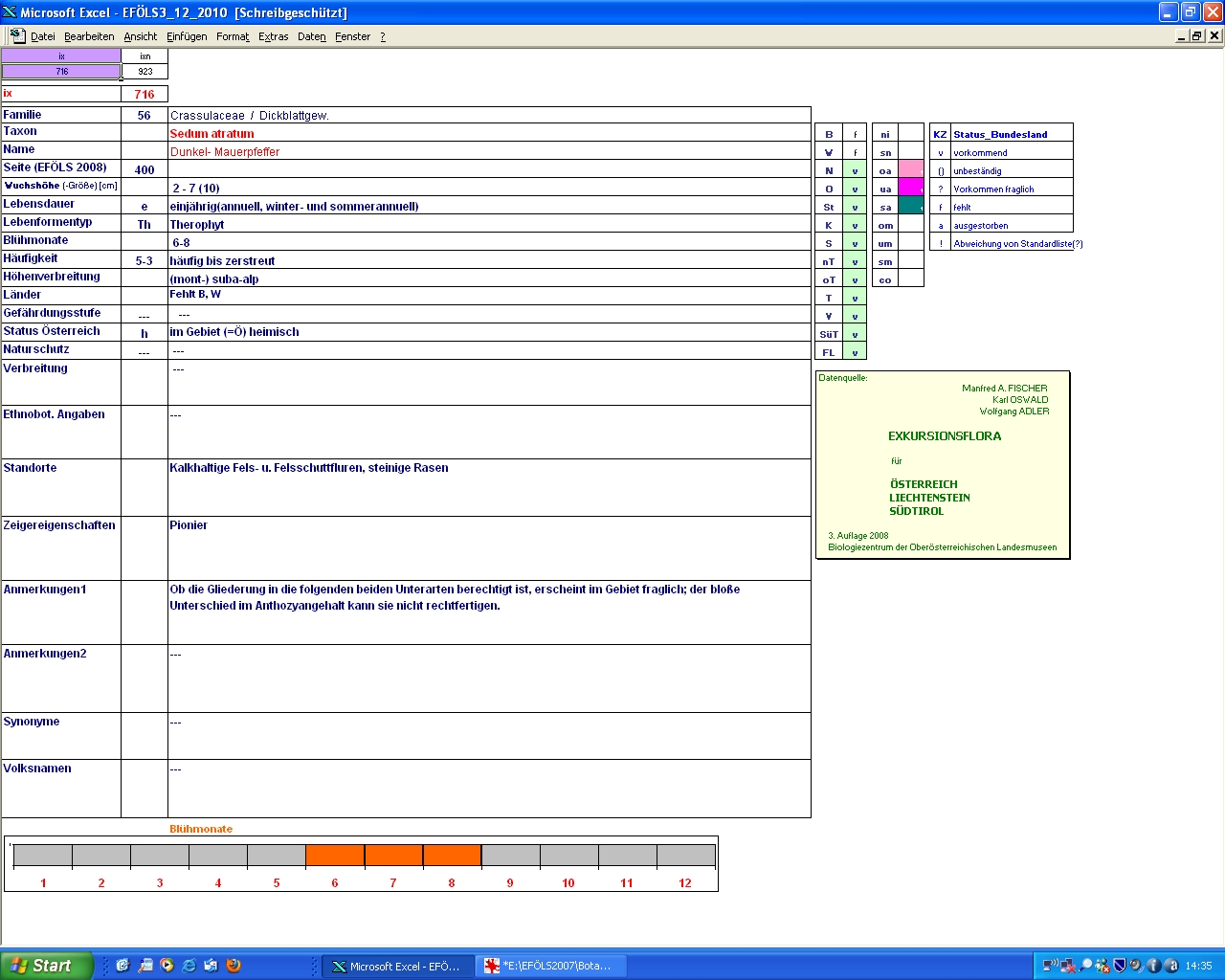Click the orange month 7 bar
The width and height of the screenshot is (1225, 980).
pos(393,856)
